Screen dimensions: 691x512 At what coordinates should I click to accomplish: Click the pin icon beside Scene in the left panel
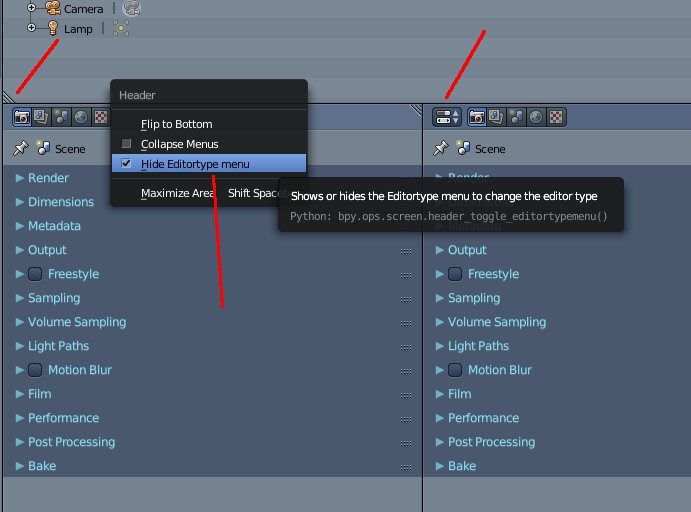click(21, 148)
